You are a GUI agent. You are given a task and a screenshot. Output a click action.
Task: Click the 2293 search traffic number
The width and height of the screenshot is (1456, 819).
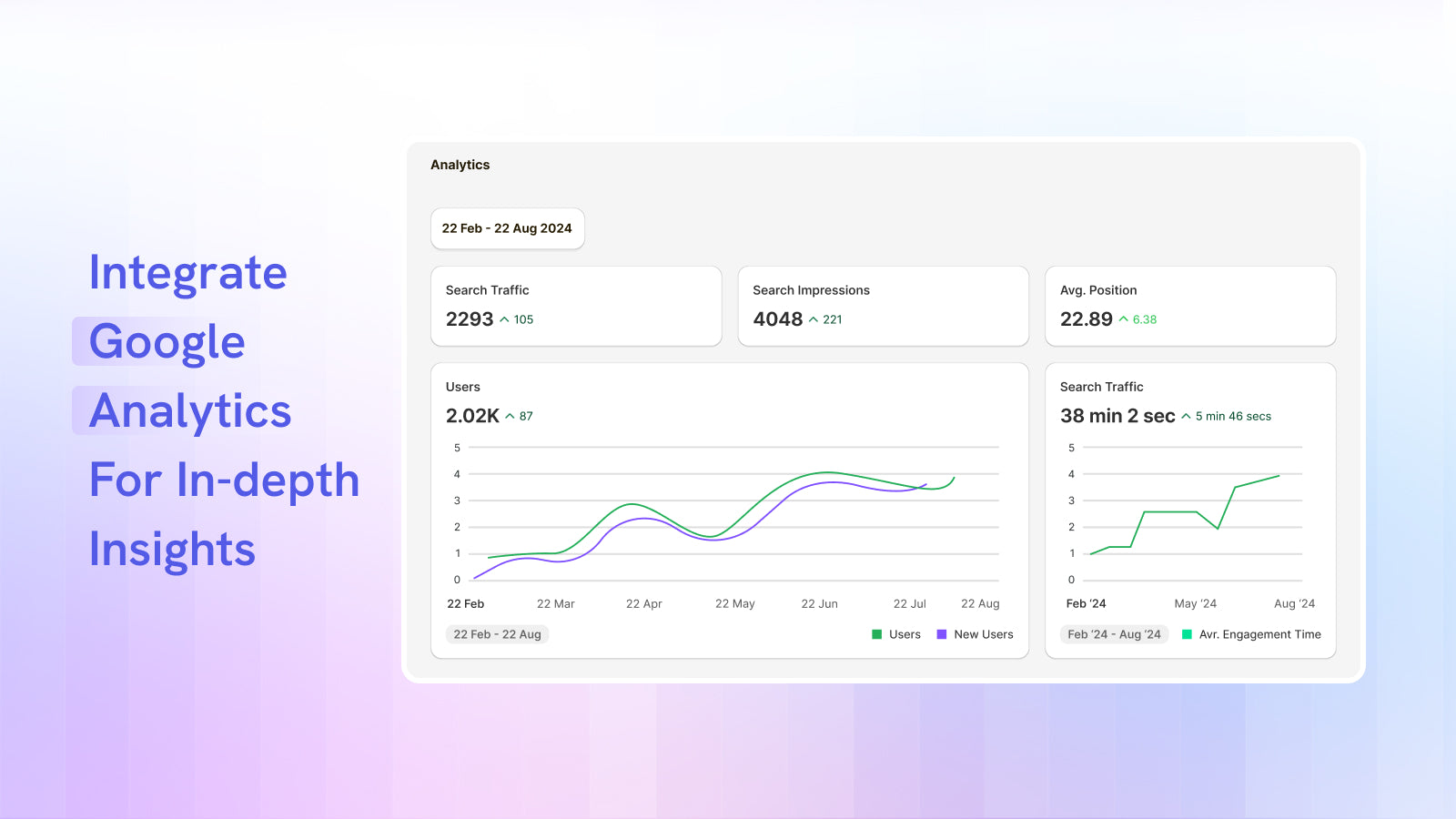pos(470,319)
